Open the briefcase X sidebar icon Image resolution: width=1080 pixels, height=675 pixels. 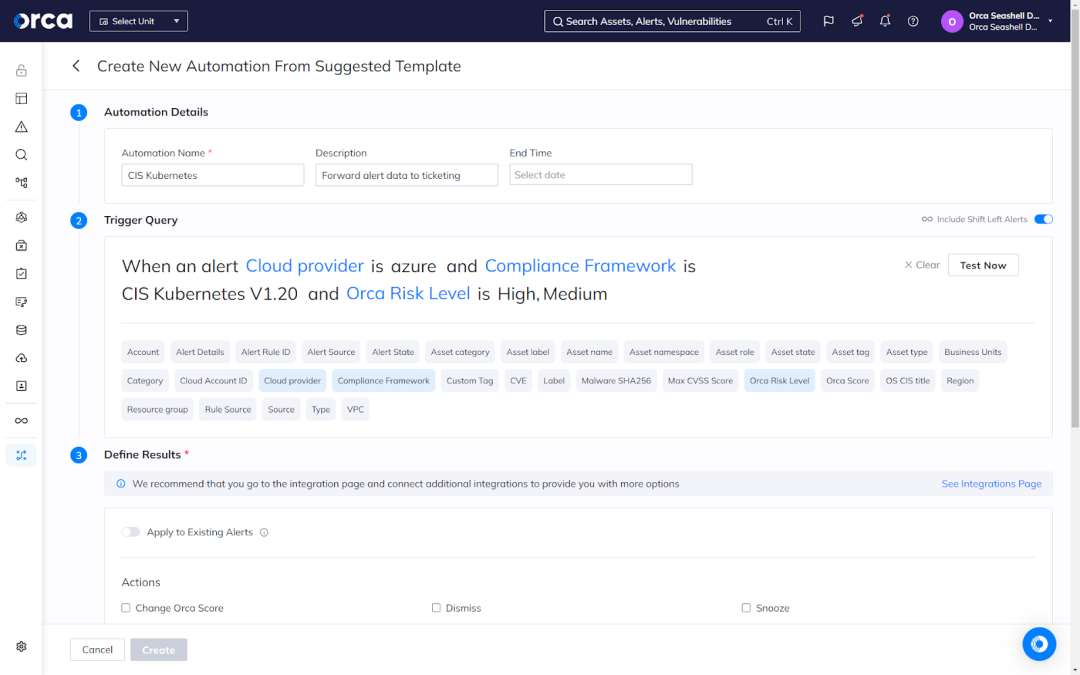pos(21,245)
